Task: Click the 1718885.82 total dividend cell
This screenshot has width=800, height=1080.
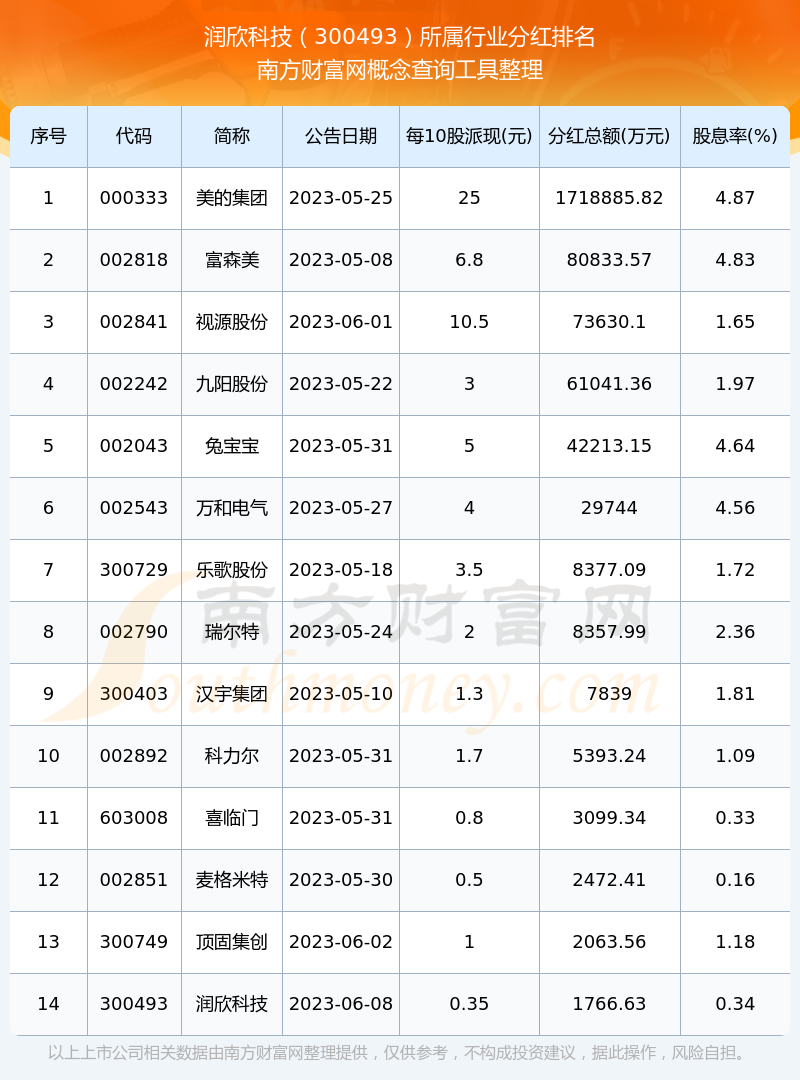Action: 609,198
